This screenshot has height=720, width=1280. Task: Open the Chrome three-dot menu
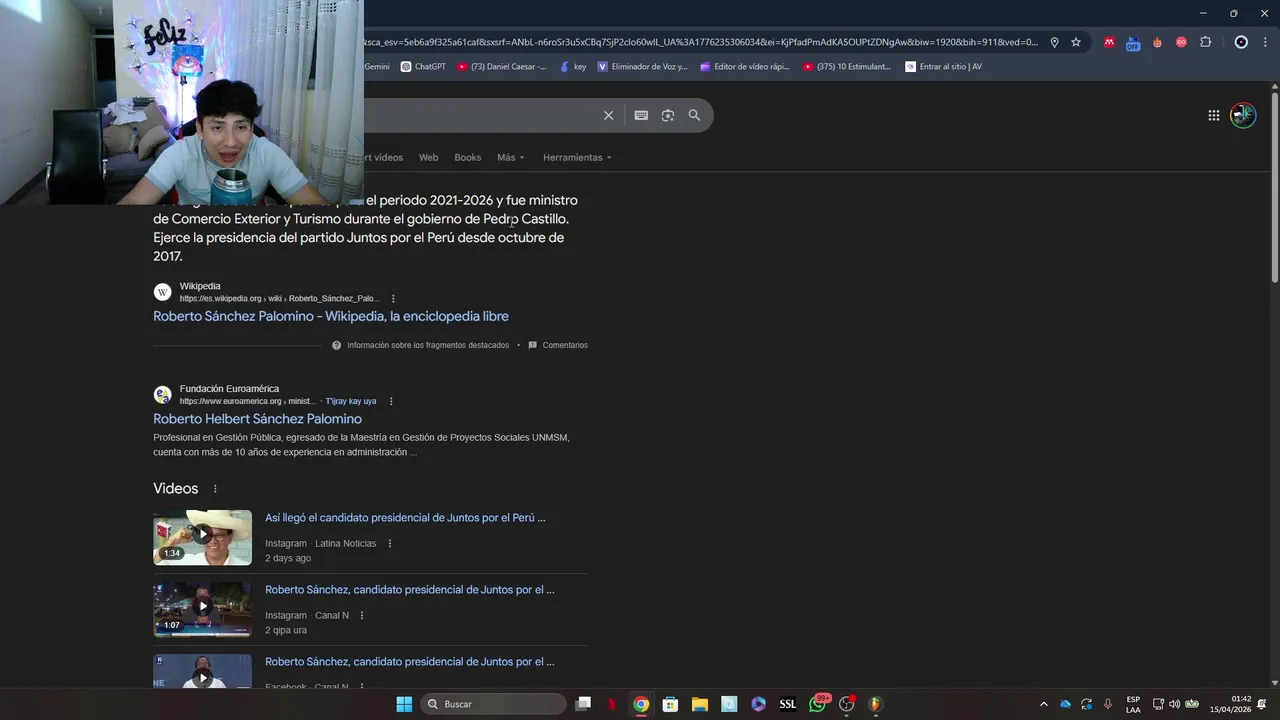pos(1264,42)
